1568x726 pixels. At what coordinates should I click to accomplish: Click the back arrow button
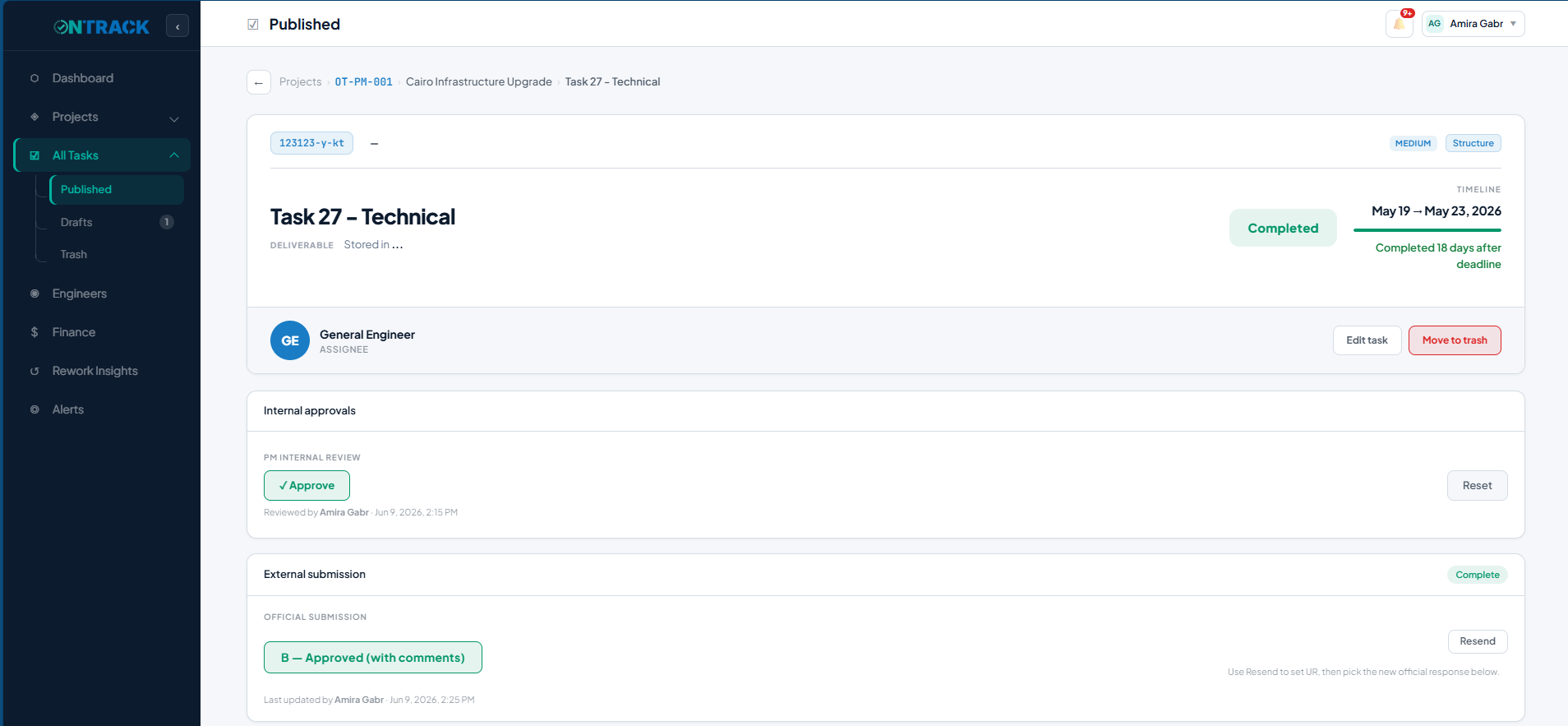coord(259,82)
